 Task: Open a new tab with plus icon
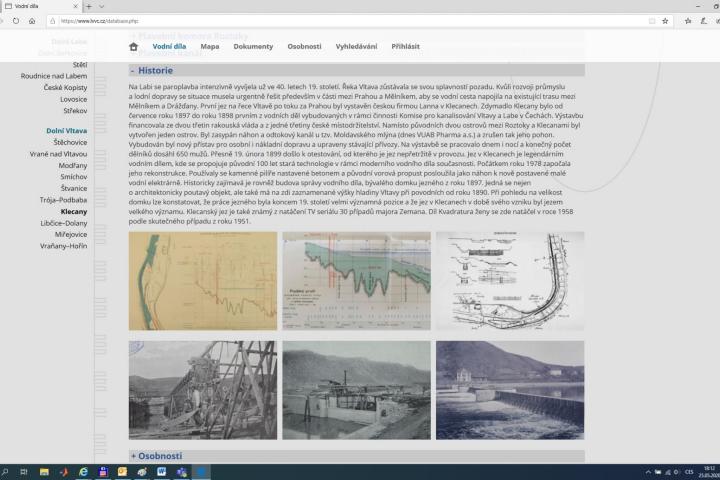(101, 6)
